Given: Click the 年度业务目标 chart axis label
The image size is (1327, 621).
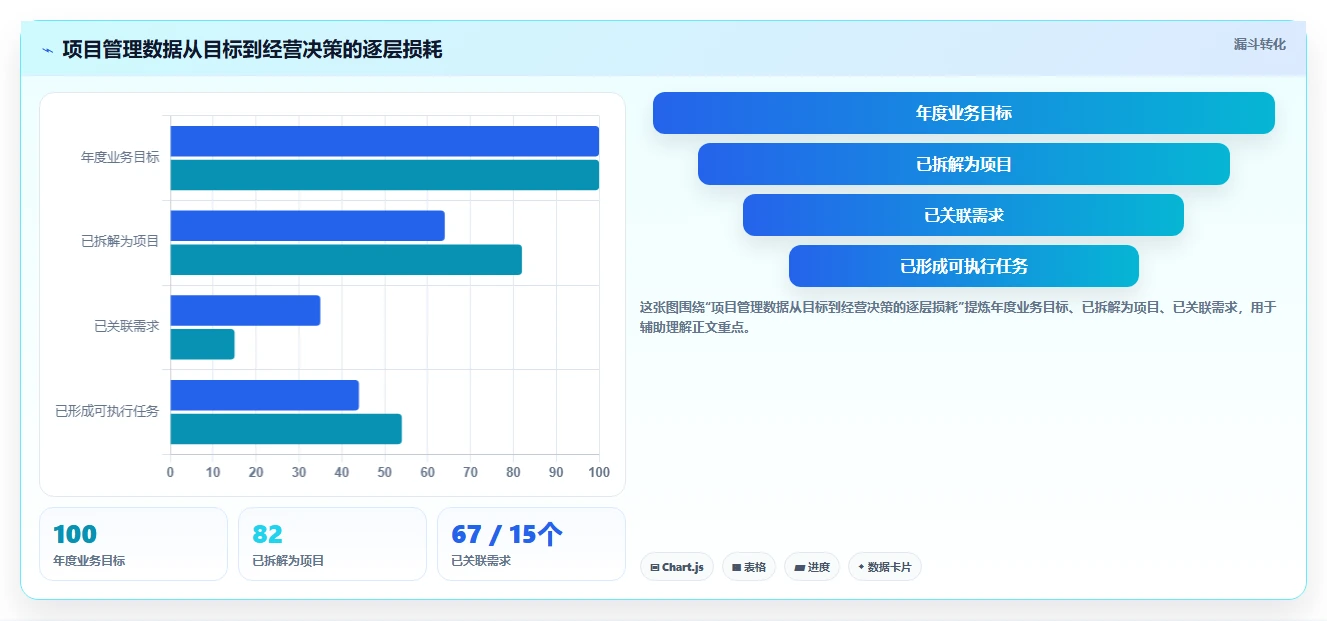Looking at the screenshot, I should [120, 157].
